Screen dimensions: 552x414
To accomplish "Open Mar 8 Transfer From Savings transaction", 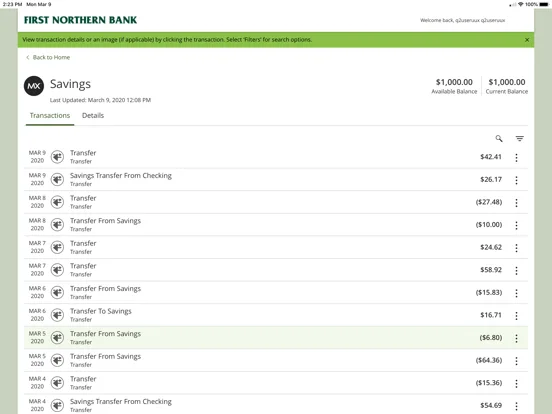I will click(x=276, y=225).
